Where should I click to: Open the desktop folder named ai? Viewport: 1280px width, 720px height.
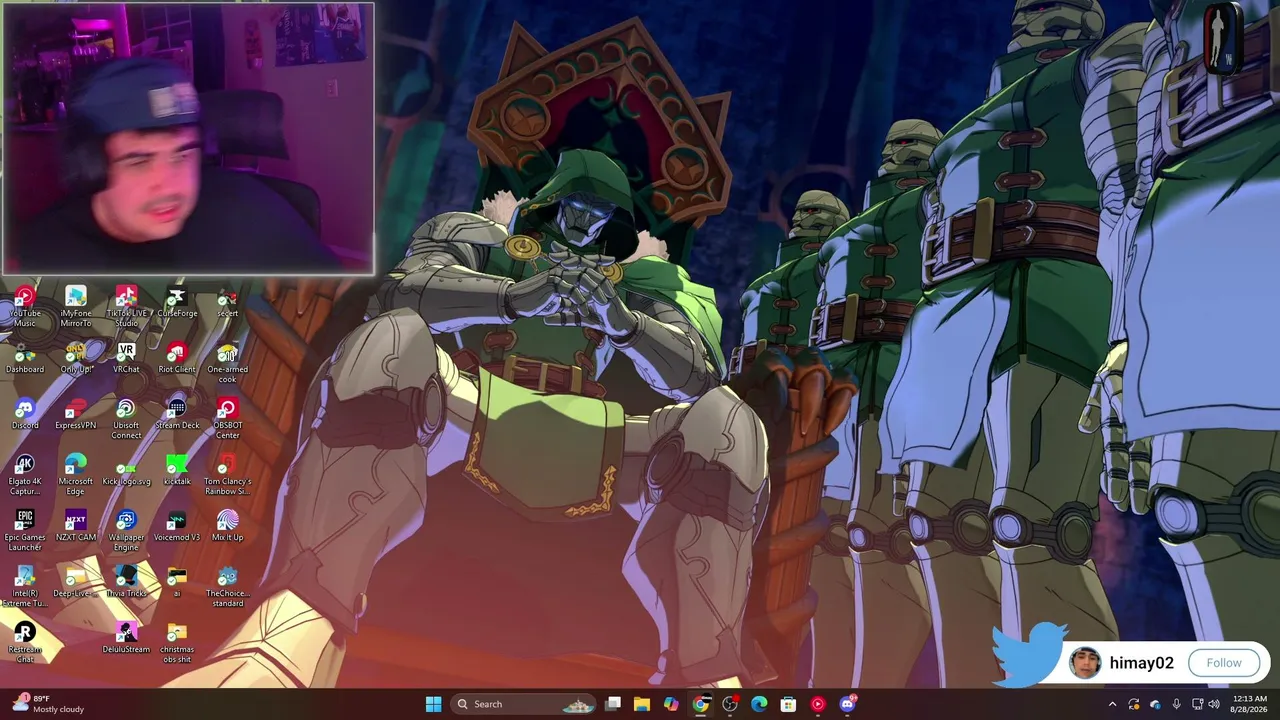coord(177,581)
